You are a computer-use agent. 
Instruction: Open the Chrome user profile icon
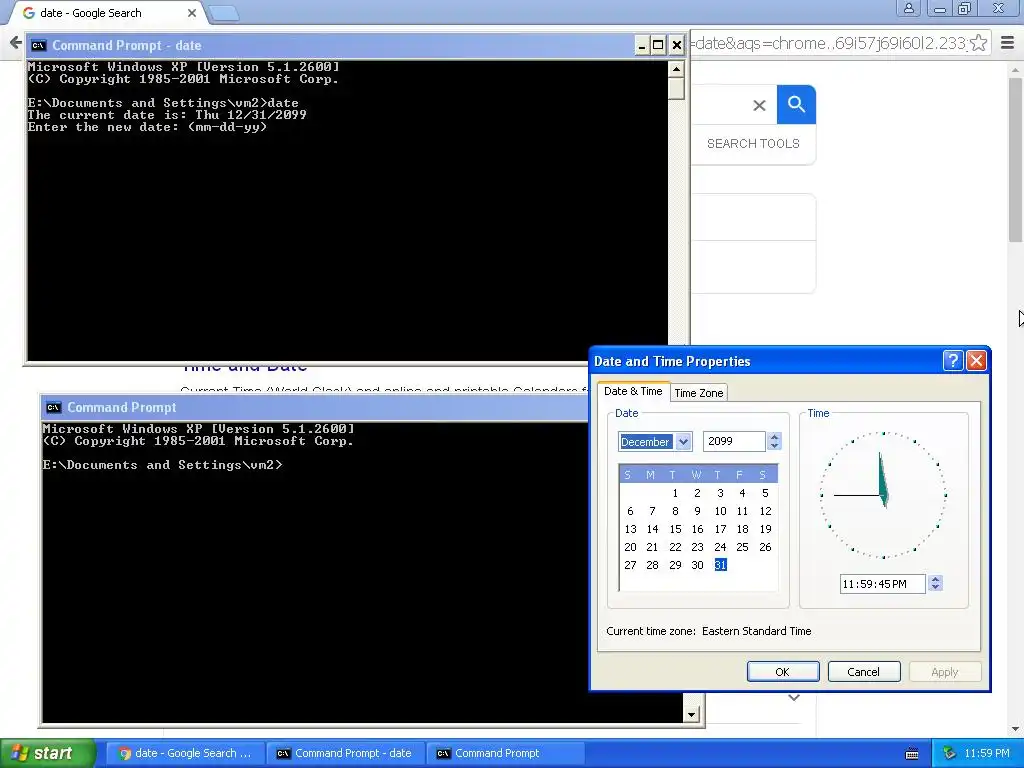point(908,8)
